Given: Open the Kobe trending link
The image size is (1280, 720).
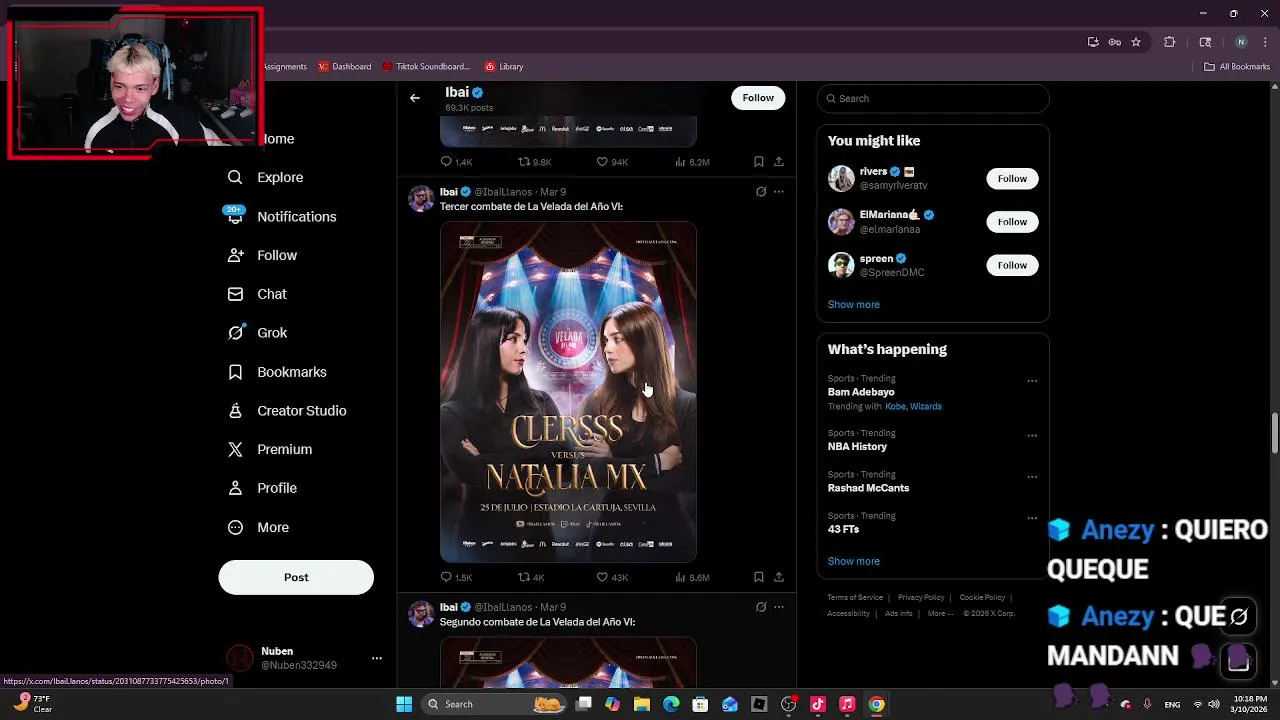Looking at the screenshot, I should [895, 407].
